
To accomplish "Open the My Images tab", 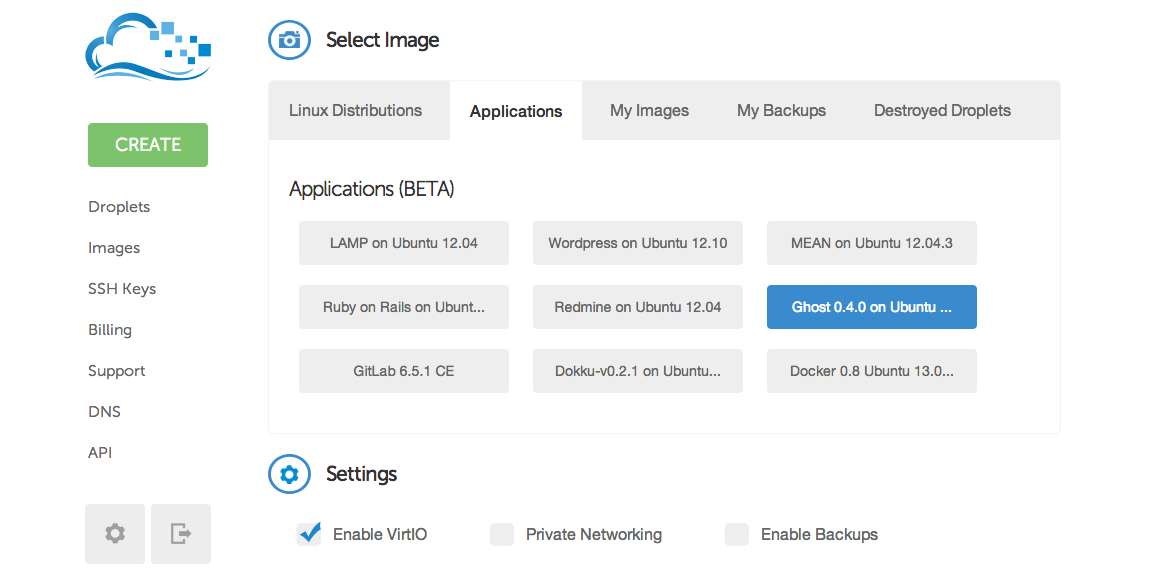I will click(650, 110).
